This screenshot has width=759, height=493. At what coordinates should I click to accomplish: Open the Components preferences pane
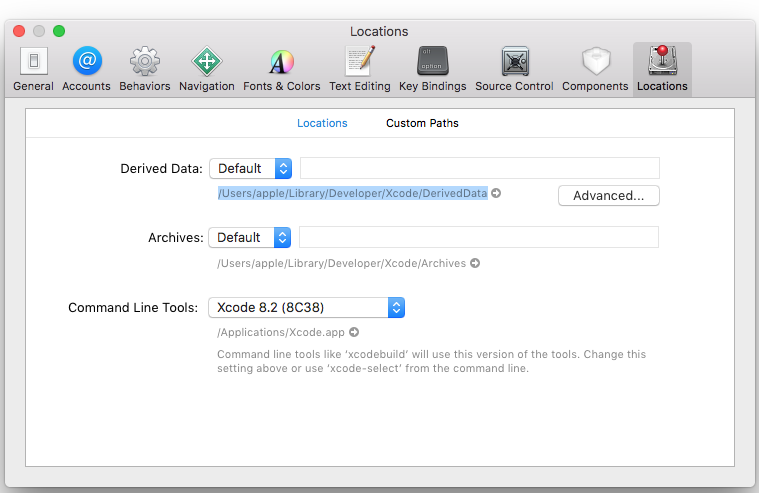point(595,69)
